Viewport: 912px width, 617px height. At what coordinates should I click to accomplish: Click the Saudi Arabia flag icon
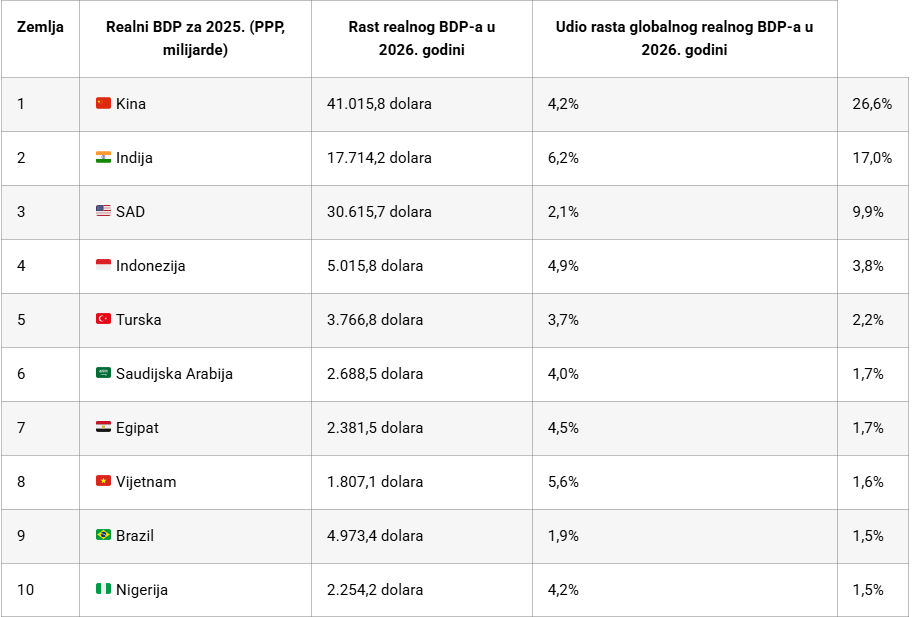point(103,373)
